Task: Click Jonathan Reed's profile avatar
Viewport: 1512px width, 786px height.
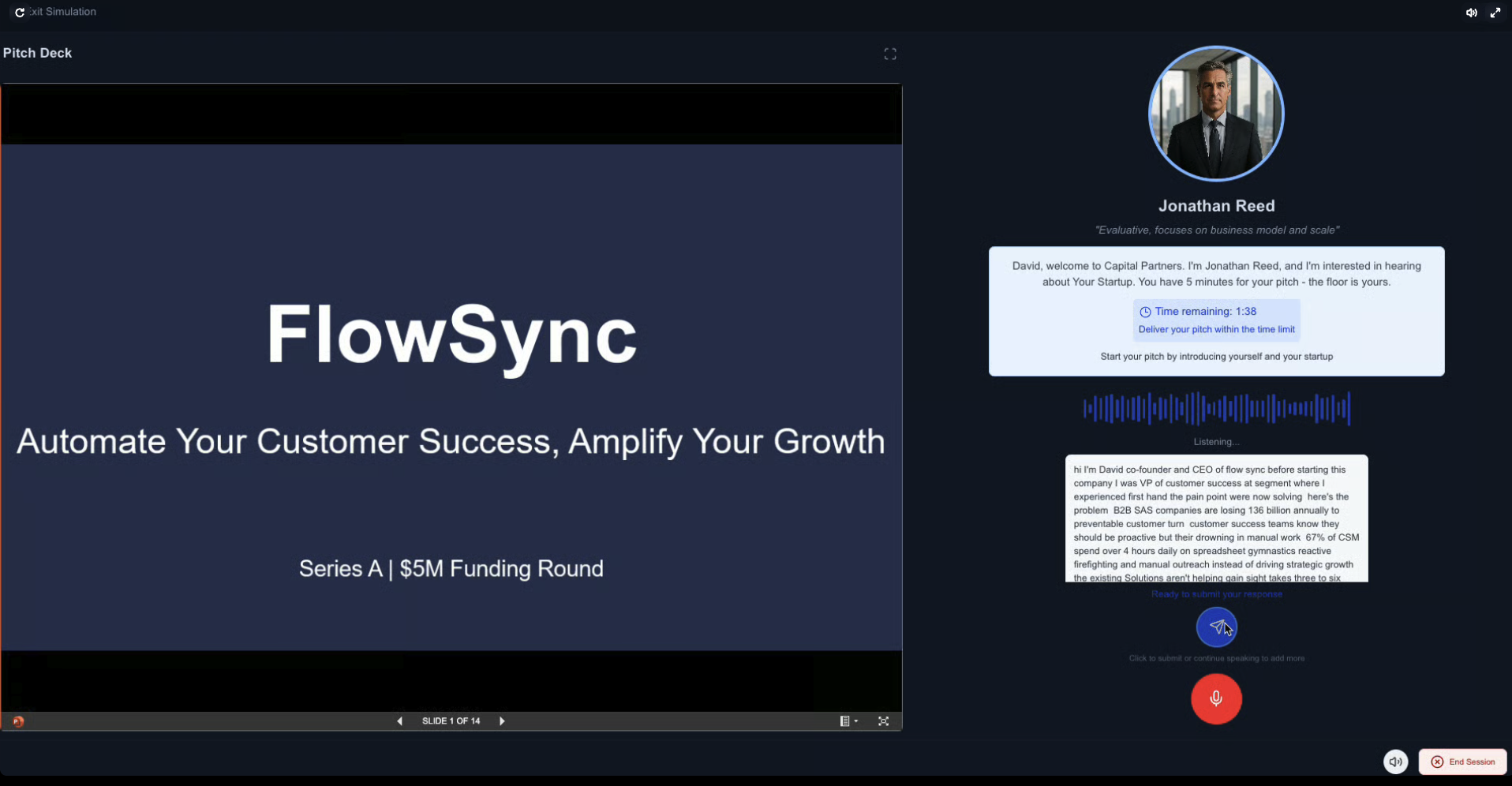Action: point(1216,114)
